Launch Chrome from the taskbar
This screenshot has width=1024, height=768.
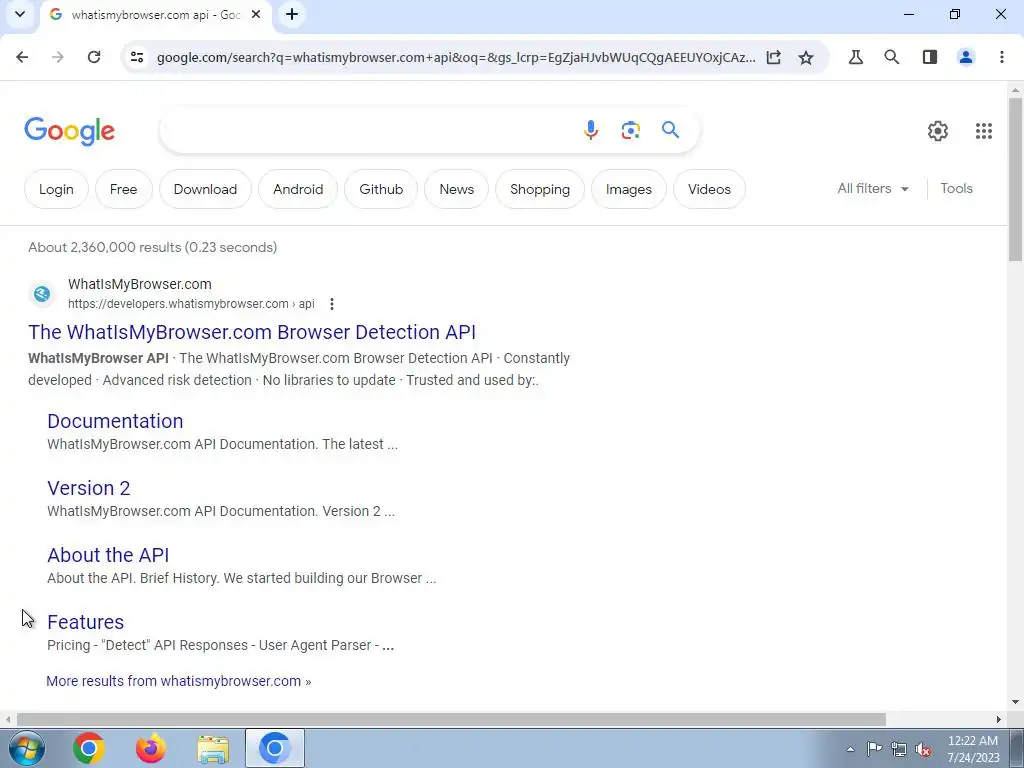click(x=89, y=748)
